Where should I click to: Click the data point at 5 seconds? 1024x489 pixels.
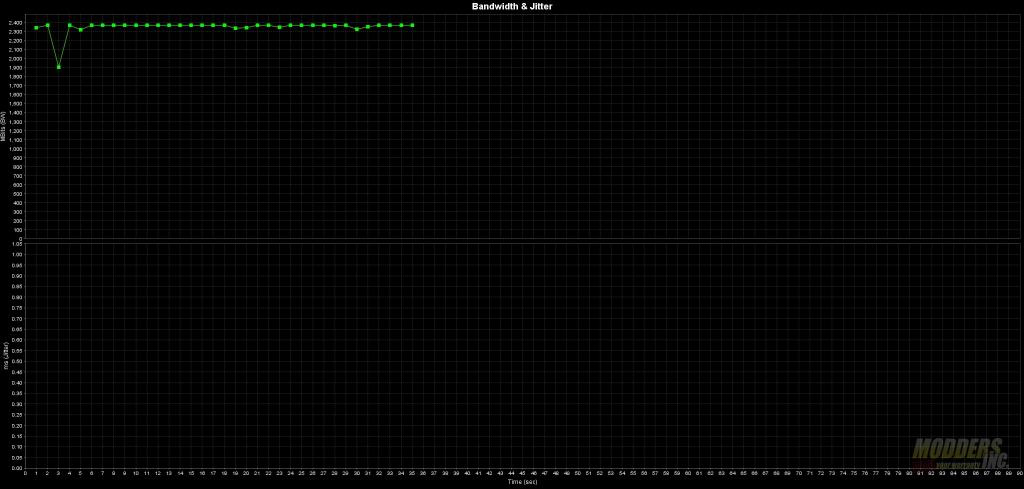point(80,29)
